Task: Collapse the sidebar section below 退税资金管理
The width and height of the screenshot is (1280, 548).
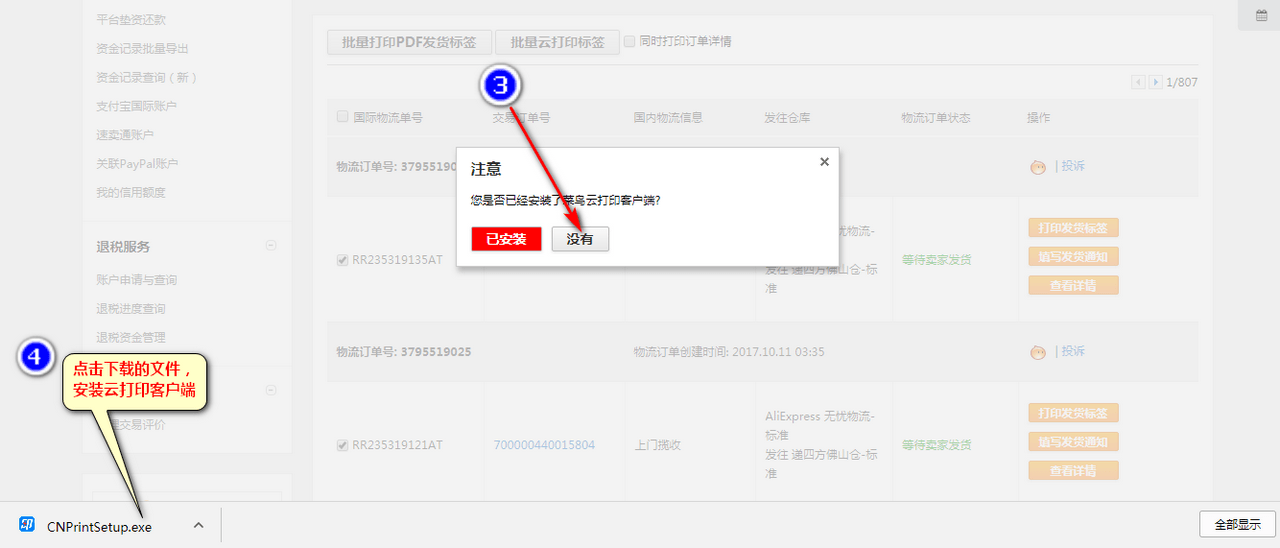Action: (271, 390)
